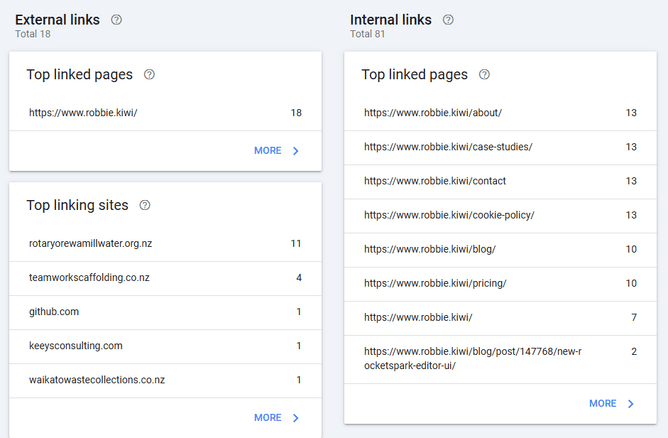The height and width of the screenshot is (438, 668).
Task: Select waikatowastecollections.co.nz row
Action: (x=165, y=380)
